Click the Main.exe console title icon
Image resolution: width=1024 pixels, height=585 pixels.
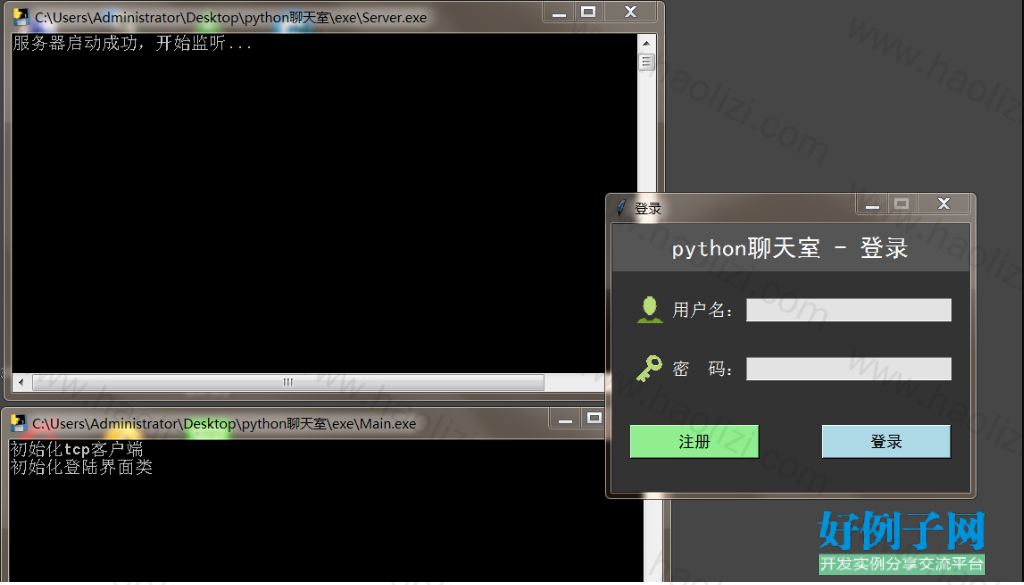[x=18, y=423]
